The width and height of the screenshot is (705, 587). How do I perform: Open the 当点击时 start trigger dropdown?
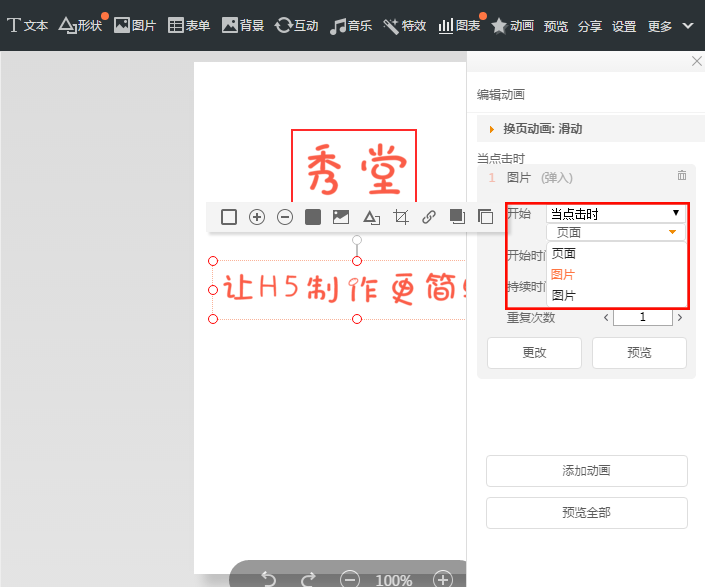[616, 213]
